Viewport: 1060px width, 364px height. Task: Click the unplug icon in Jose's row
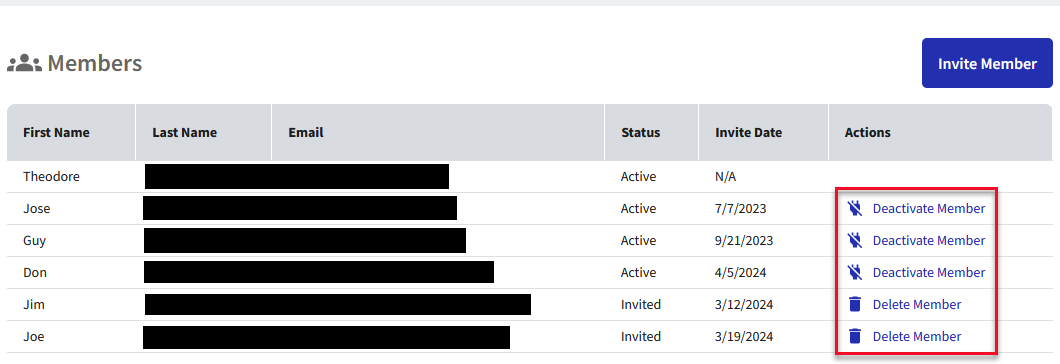coord(855,208)
